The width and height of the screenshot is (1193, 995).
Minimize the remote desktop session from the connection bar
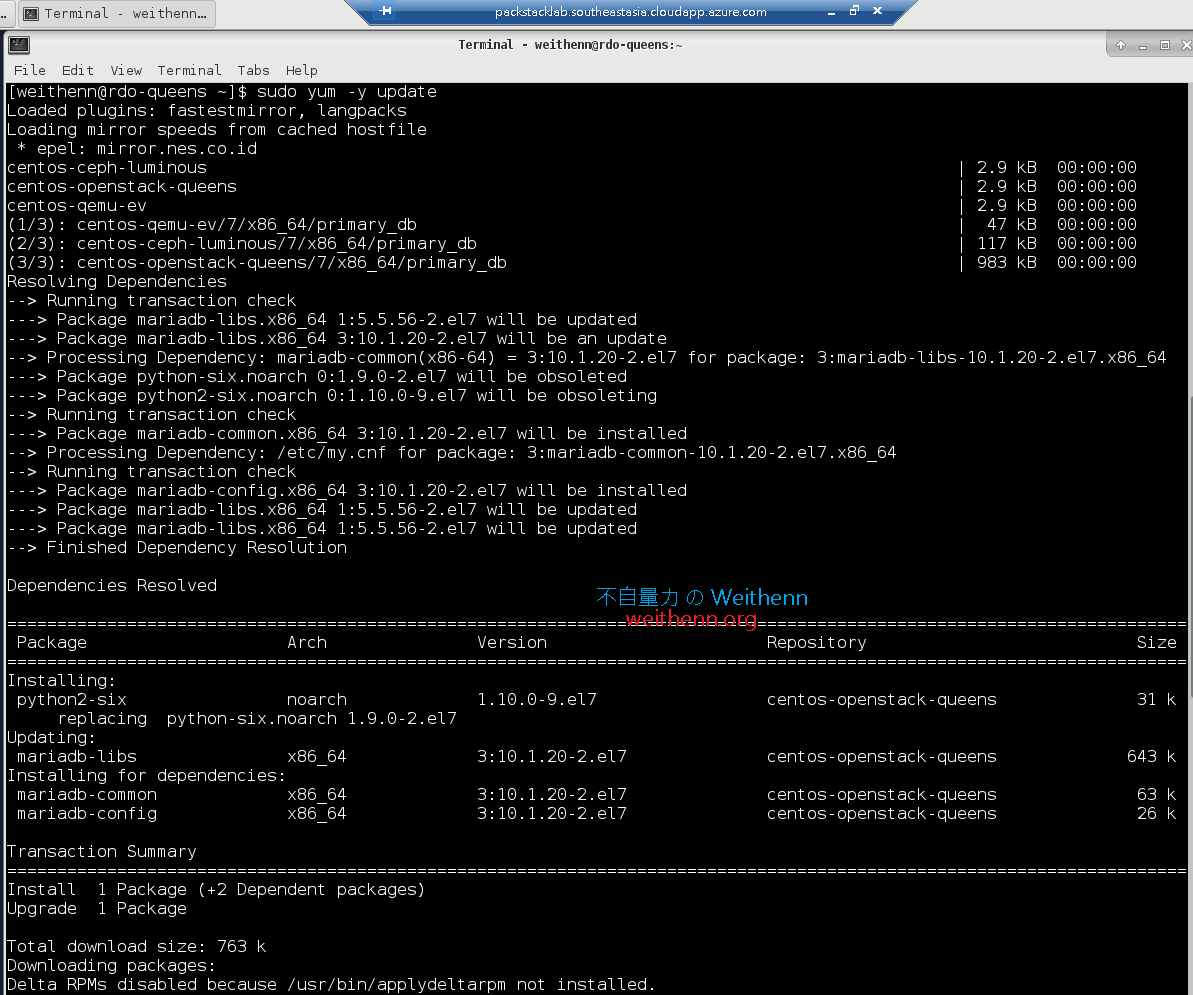pos(831,11)
